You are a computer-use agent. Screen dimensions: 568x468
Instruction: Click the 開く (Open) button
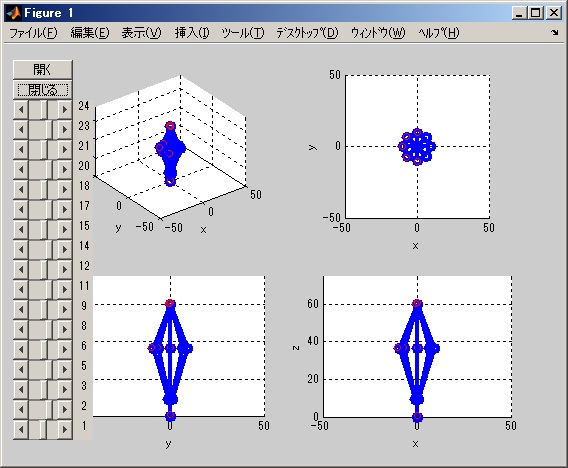point(43,70)
